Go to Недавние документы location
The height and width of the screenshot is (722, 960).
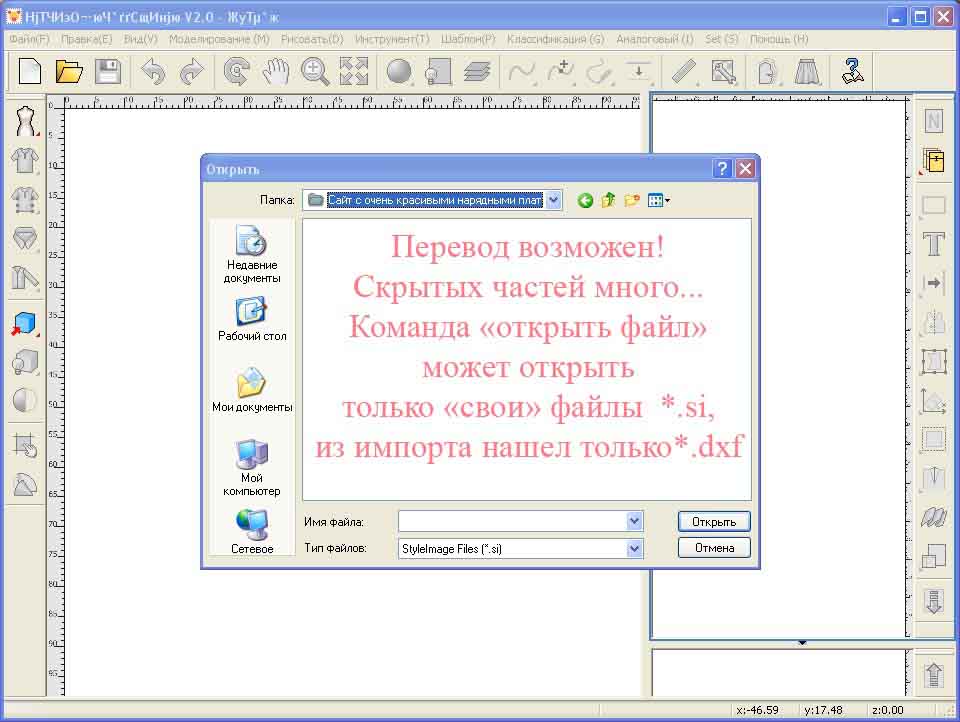click(252, 254)
